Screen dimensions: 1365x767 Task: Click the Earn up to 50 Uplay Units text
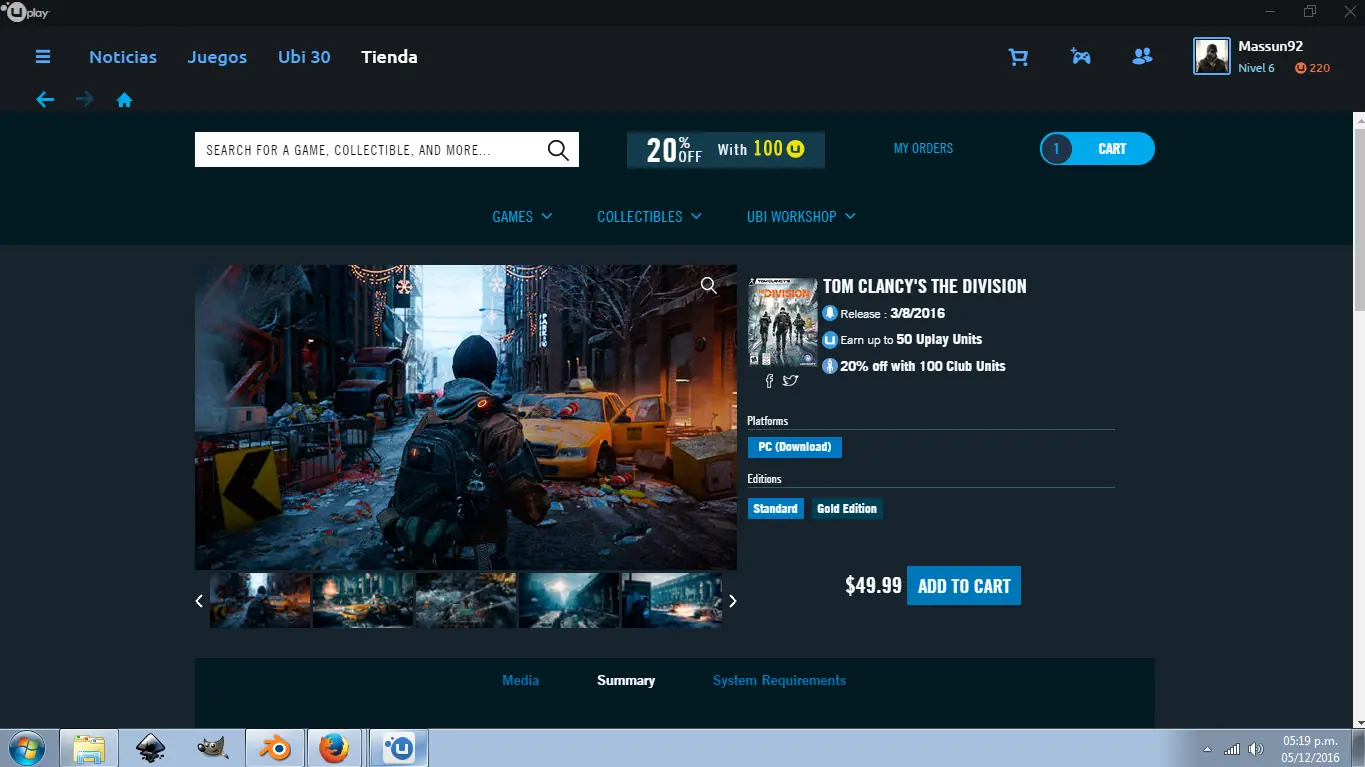click(911, 340)
